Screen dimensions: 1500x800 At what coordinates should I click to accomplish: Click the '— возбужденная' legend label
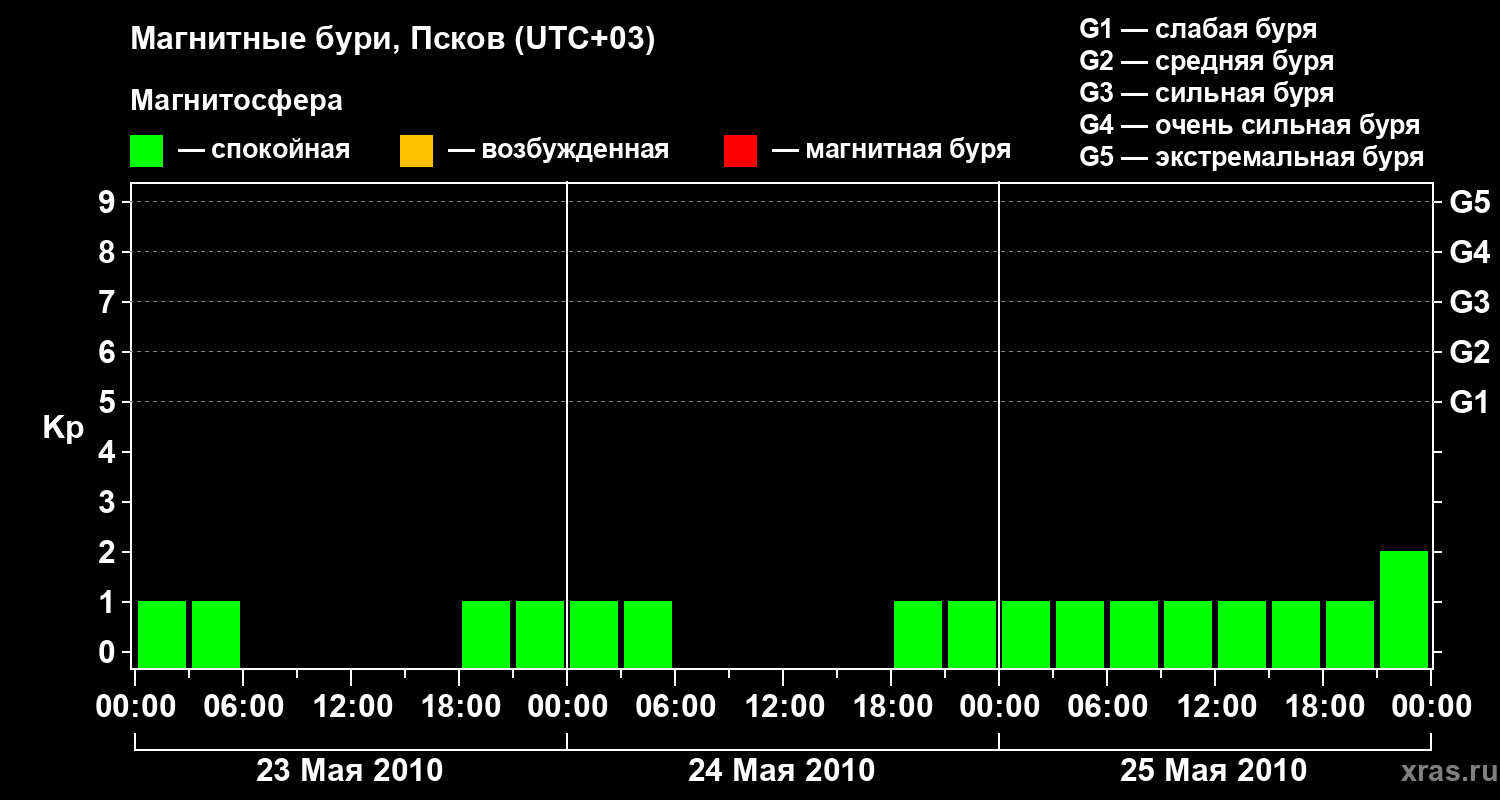click(558, 151)
